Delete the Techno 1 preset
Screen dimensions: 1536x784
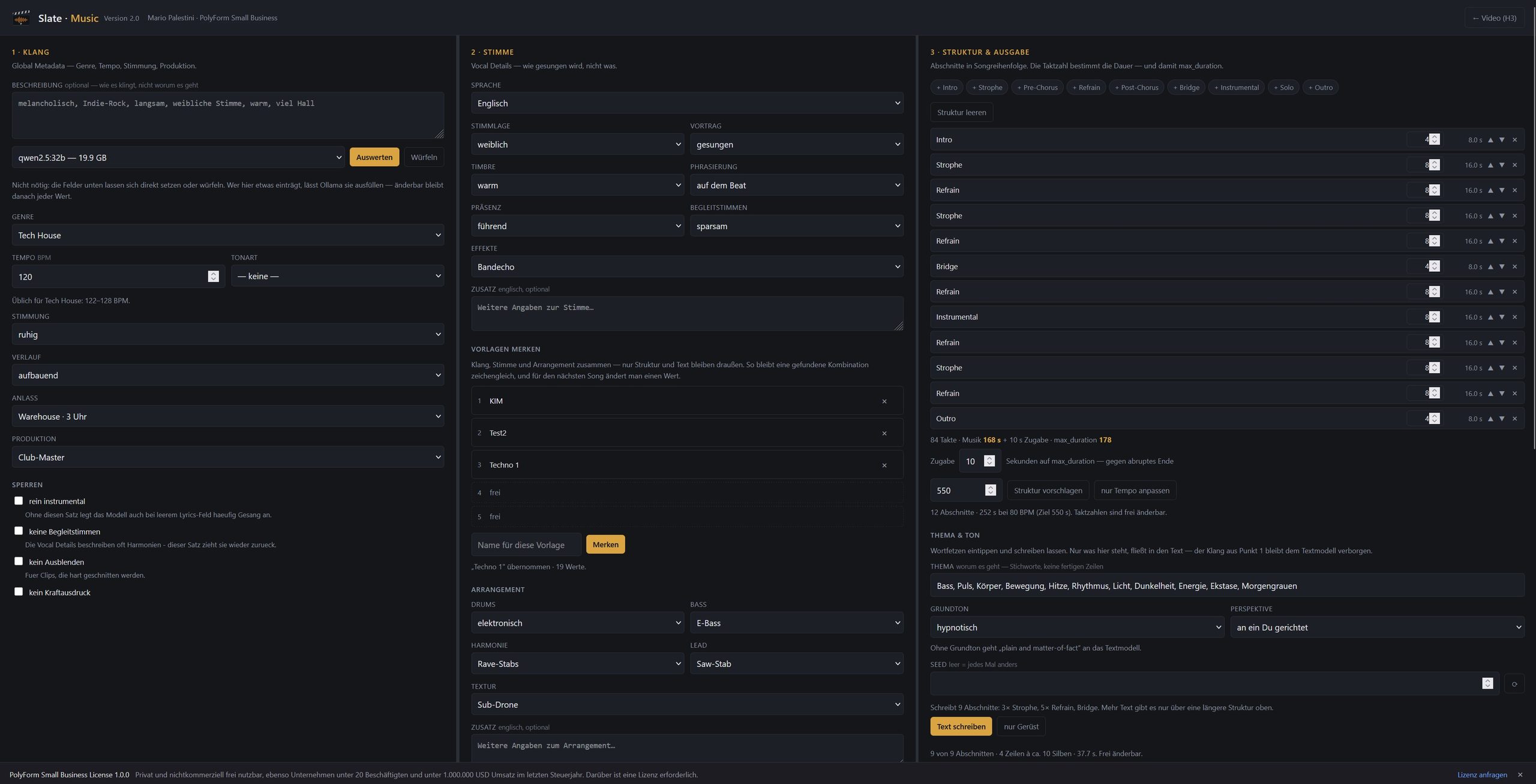point(884,465)
